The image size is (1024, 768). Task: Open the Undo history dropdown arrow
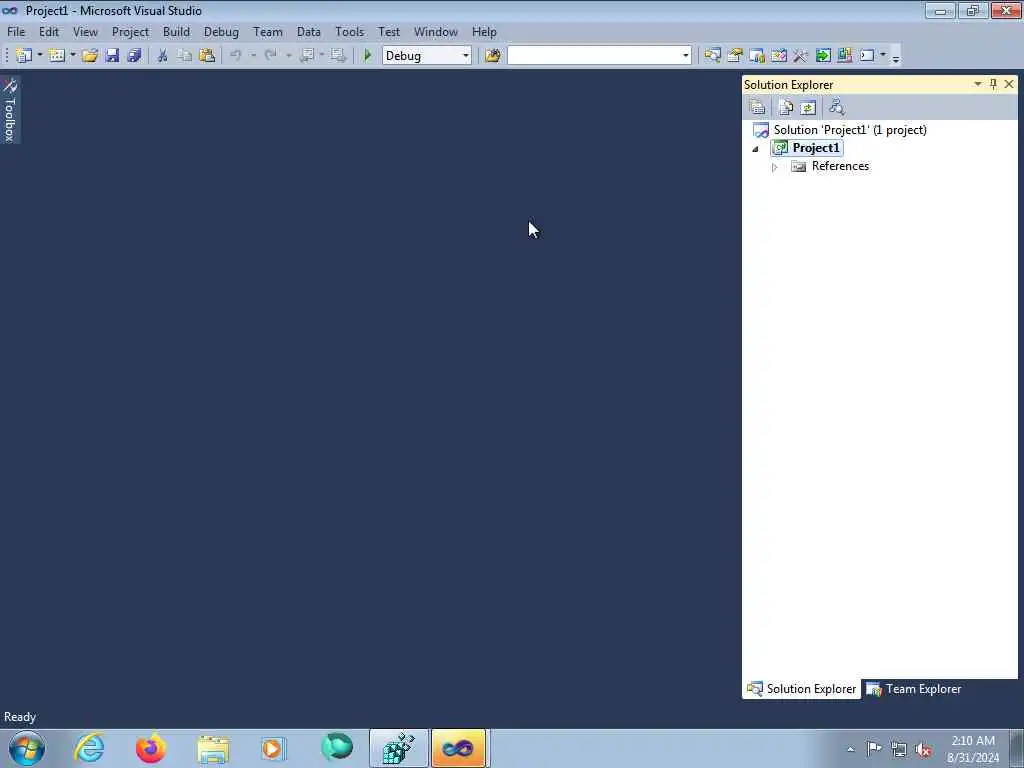[253, 56]
